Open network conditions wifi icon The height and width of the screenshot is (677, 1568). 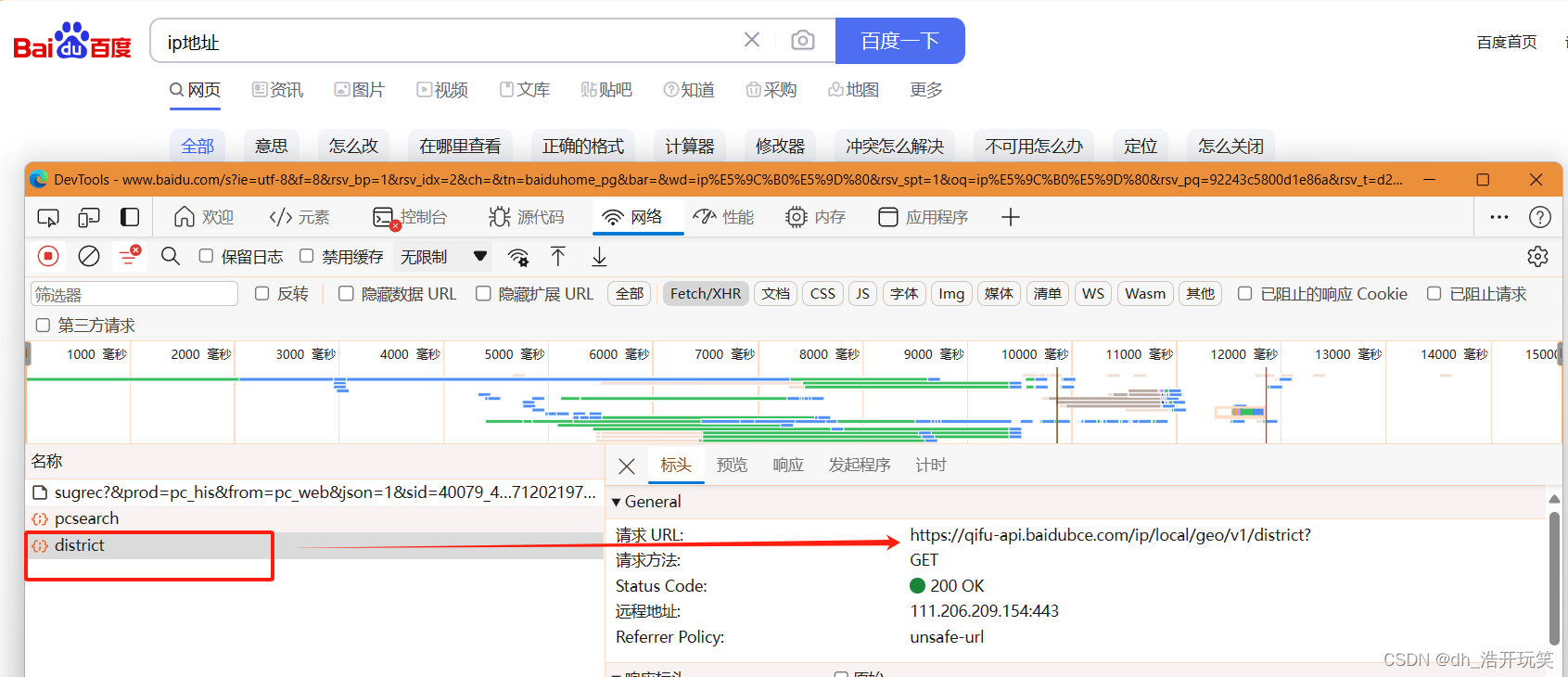518,257
